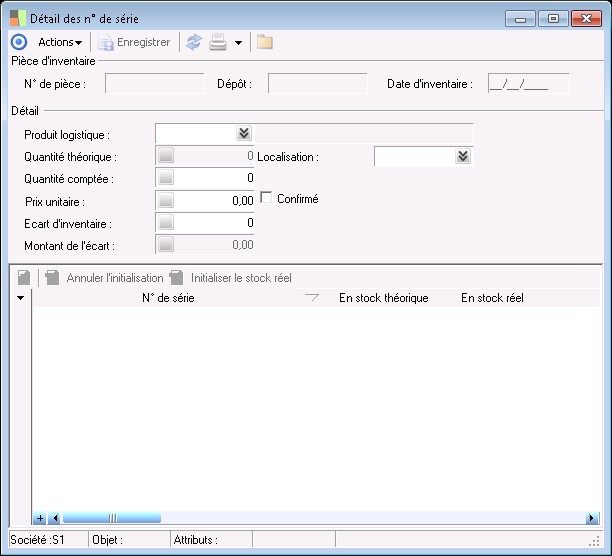Click the first grid toolbar document icon
Viewport: 612px width, 556px height.
click(24, 277)
